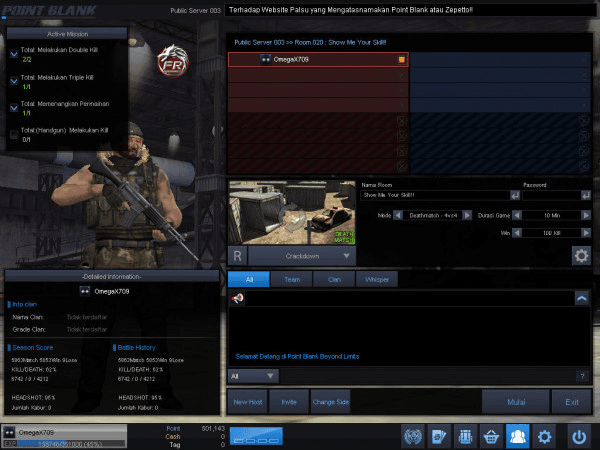Click the Crackdown map preview thumbnail
The width and height of the screenshot is (600, 450).
(292, 212)
